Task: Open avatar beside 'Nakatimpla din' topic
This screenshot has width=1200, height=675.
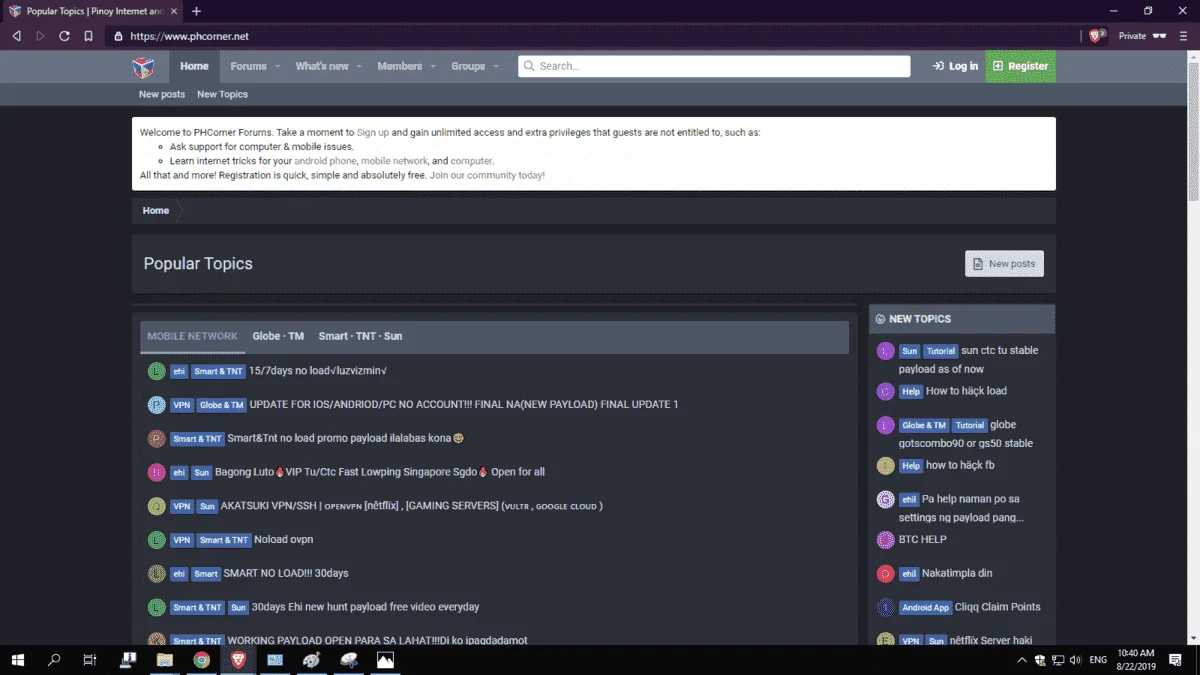Action: pyautogui.click(x=885, y=574)
